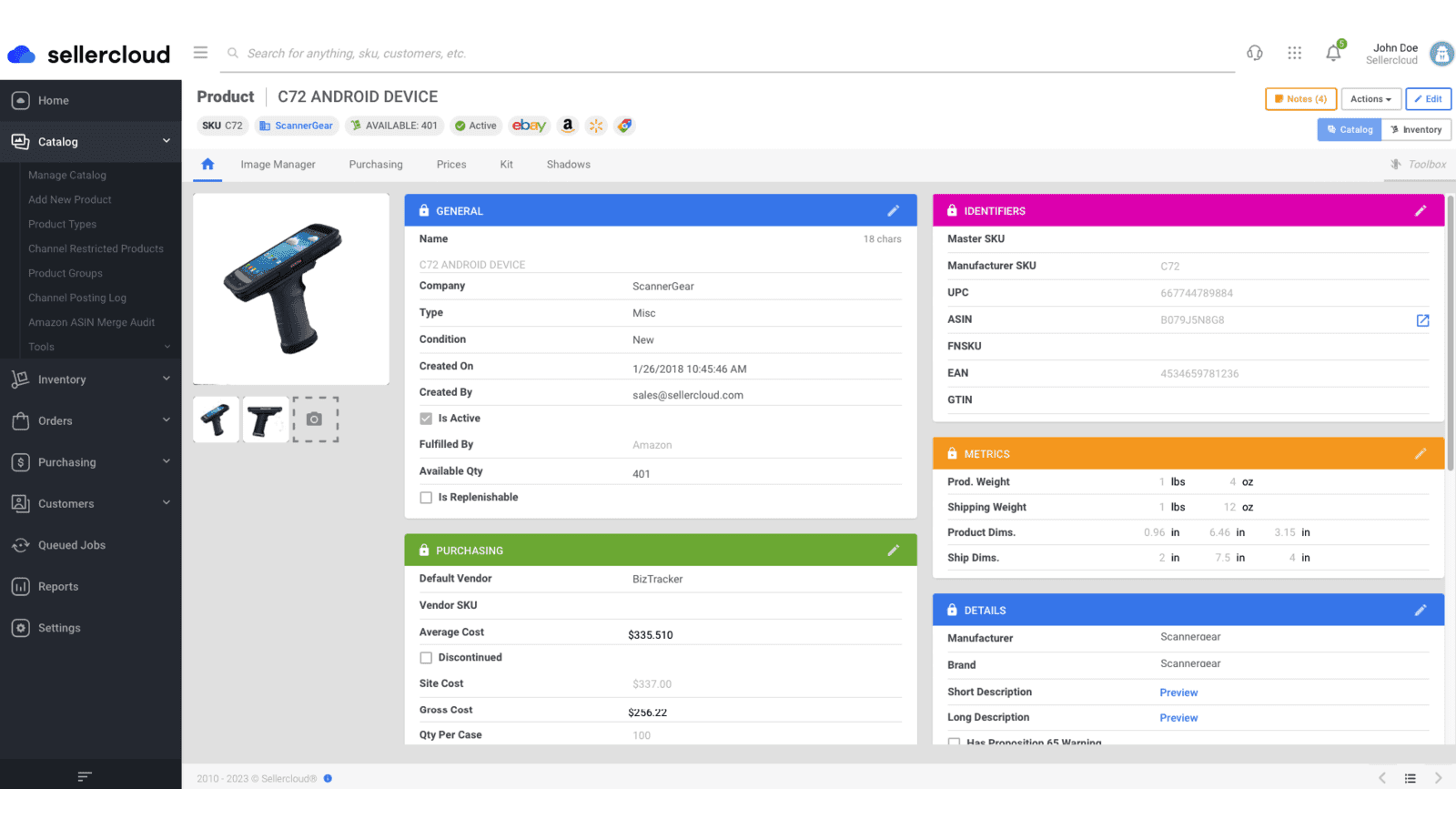Check the Discontinued checkbox
The height and width of the screenshot is (819, 1456).
tap(426, 657)
